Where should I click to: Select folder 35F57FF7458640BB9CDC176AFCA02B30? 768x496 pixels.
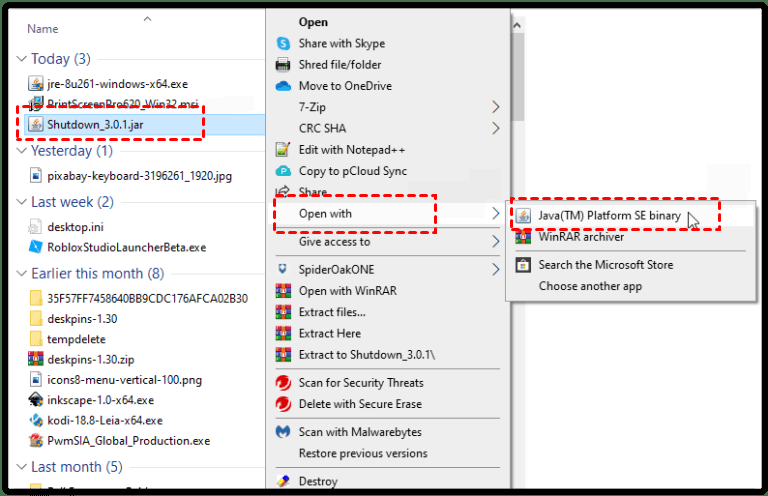click(x=147, y=299)
